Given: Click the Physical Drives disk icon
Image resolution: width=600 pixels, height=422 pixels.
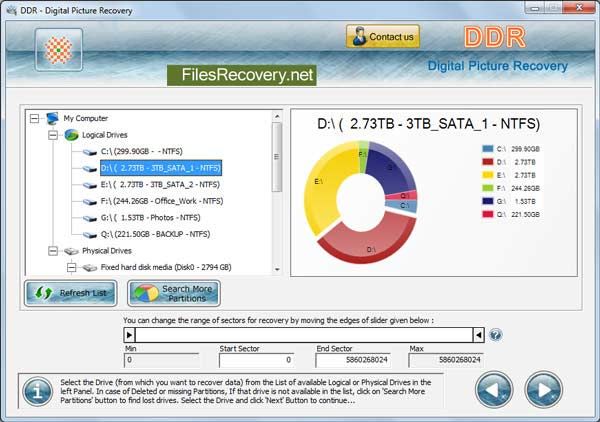Looking at the screenshot, I should pos(71,251).
